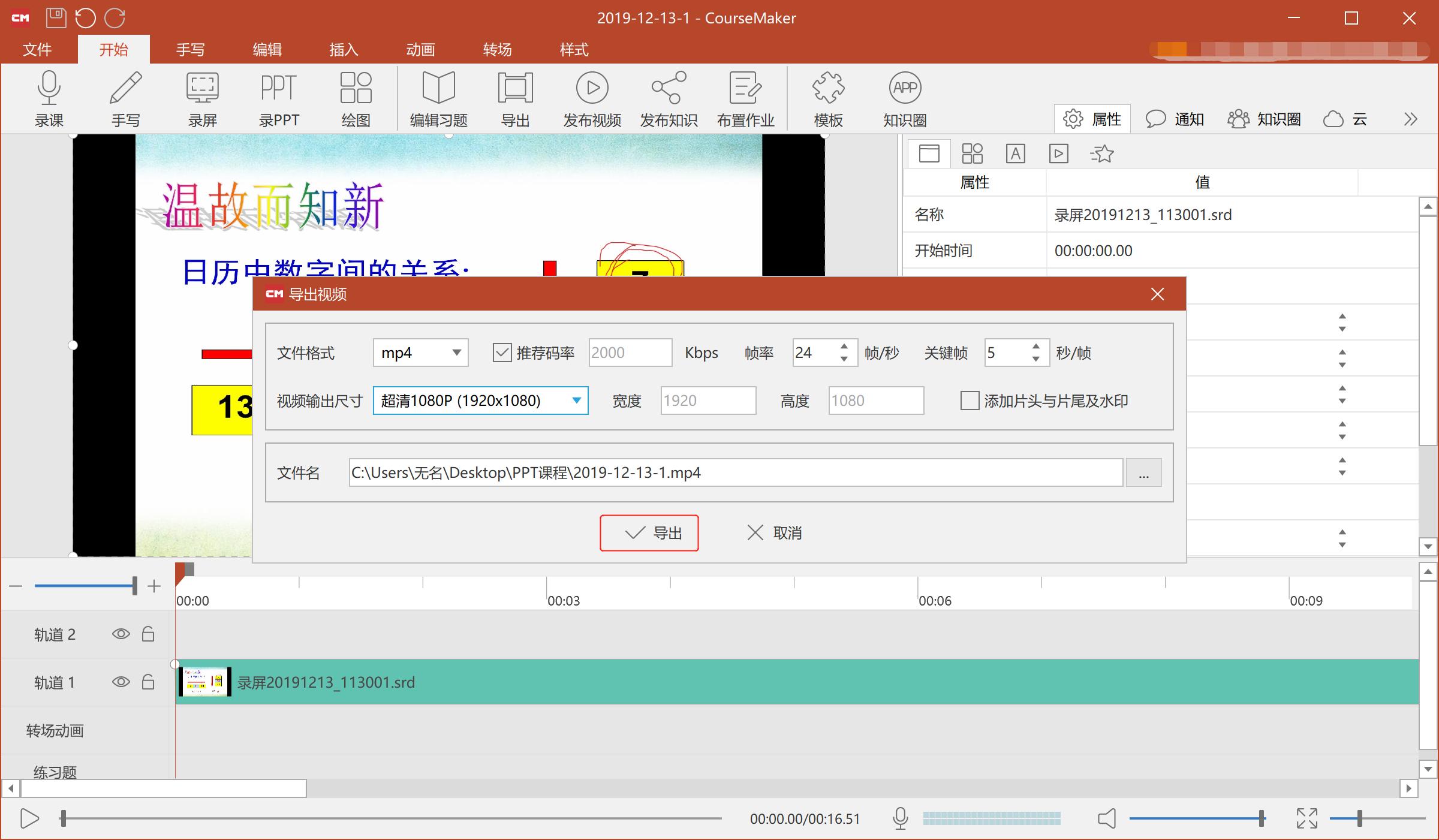Open the 布置作业 homework tool

pos(745,99)
